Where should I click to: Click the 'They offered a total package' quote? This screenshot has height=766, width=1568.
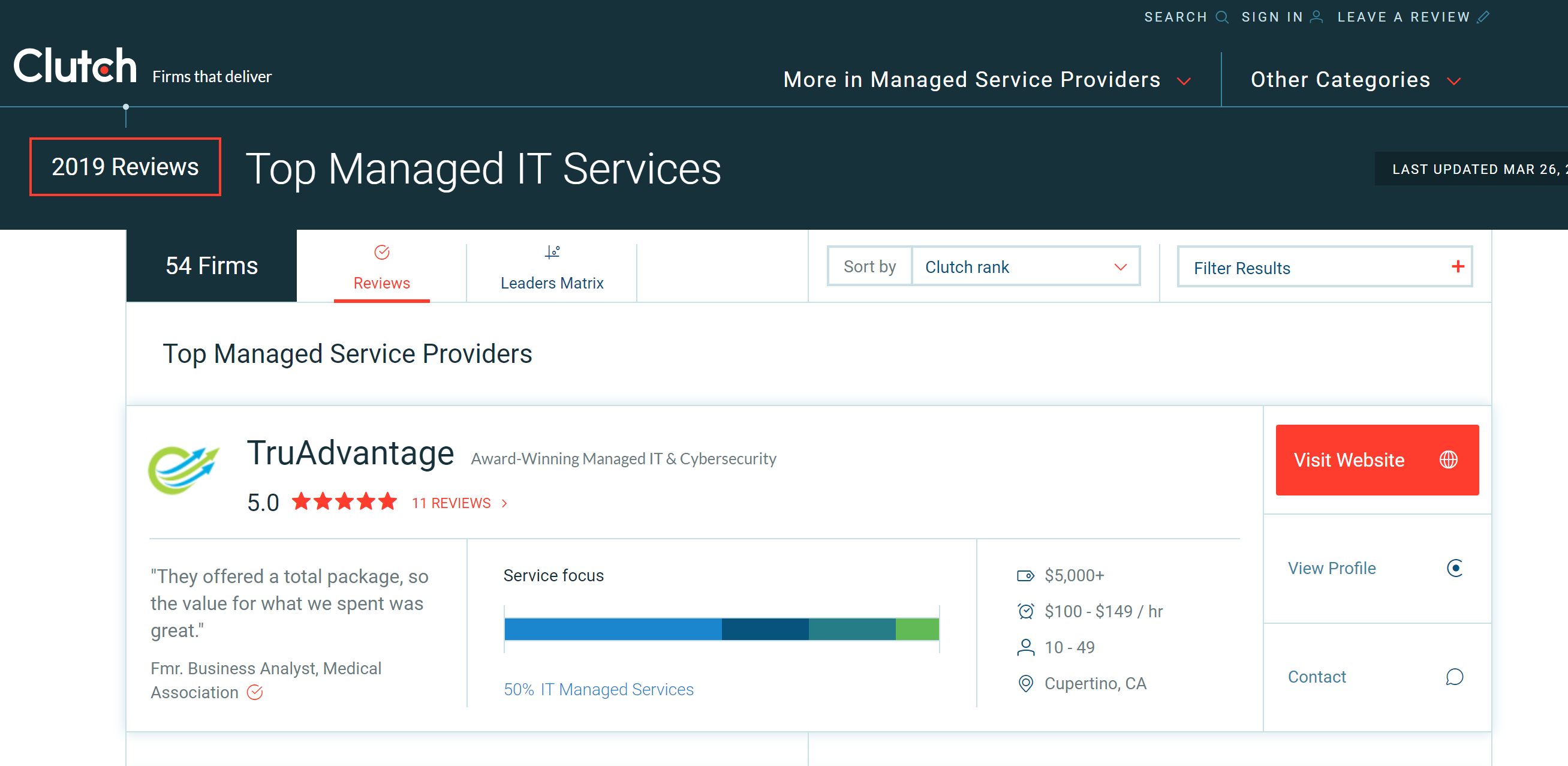(x=290, y=603)
